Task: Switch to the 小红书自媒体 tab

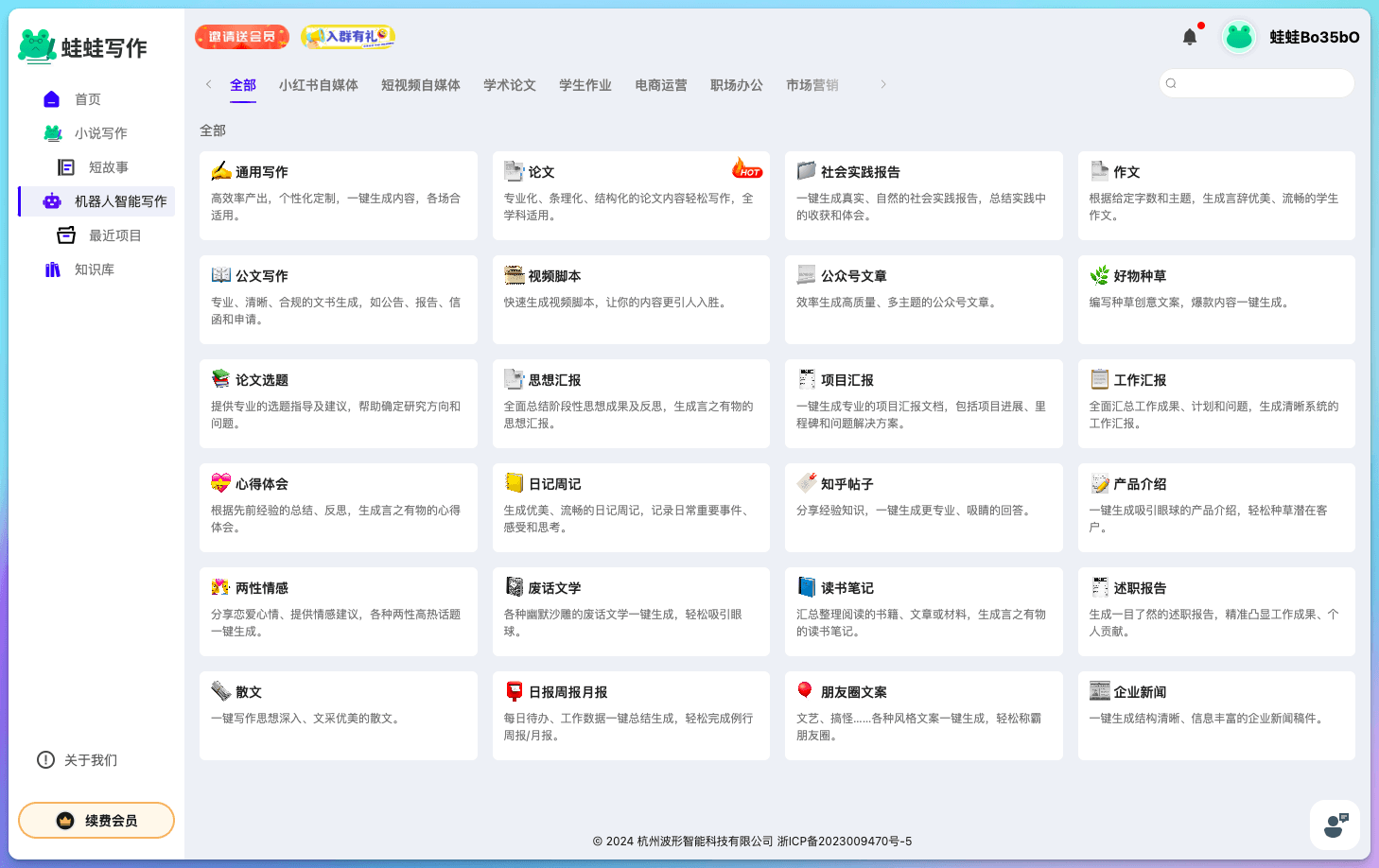Action: [x=319, y=85]
